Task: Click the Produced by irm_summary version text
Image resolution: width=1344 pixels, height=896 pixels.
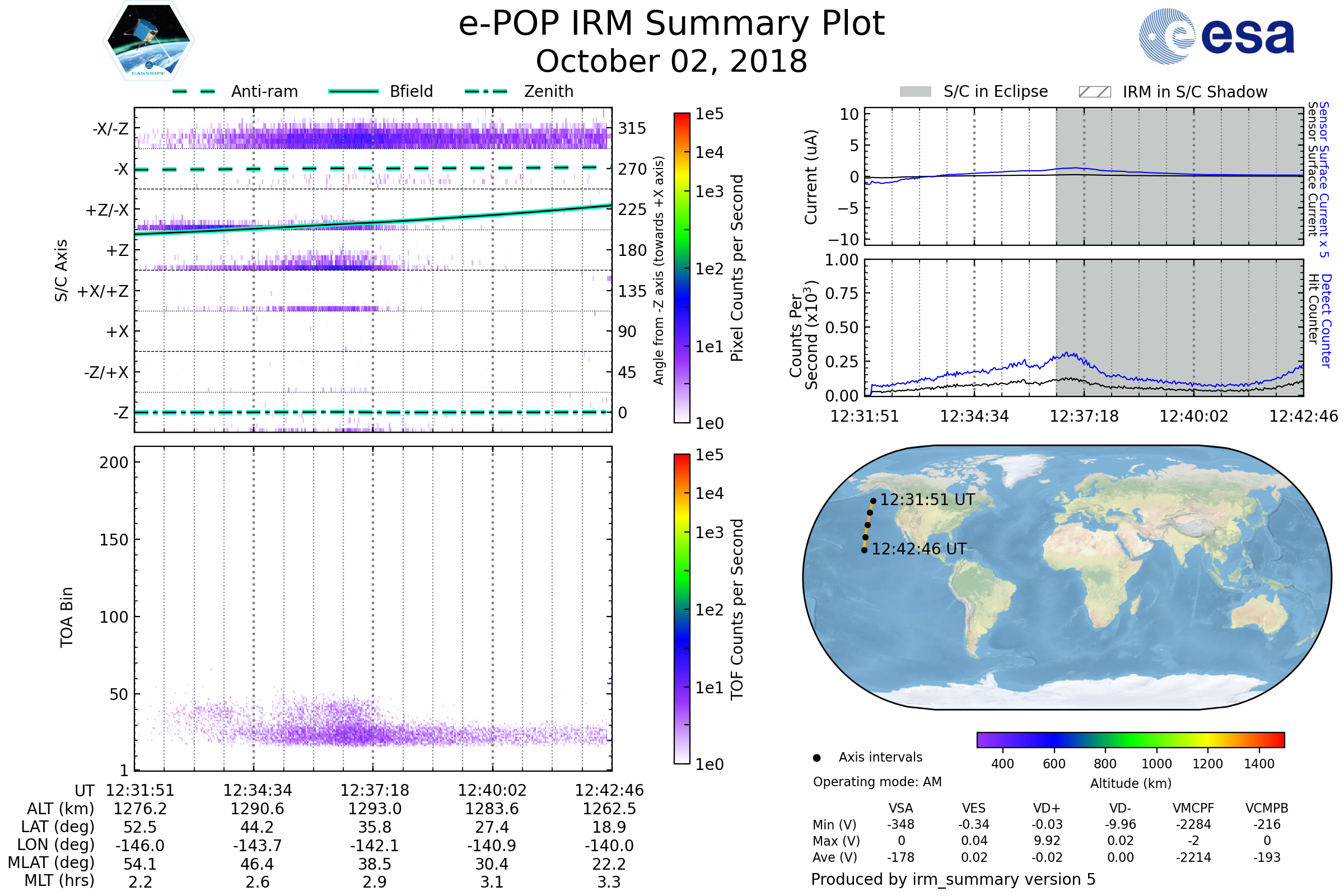Action: click(953, 879)
